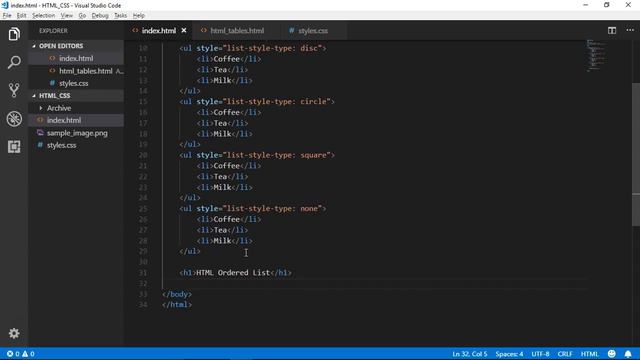Click the code minimap preview
This screenshot has height=360, width=640.
point(596,55)
